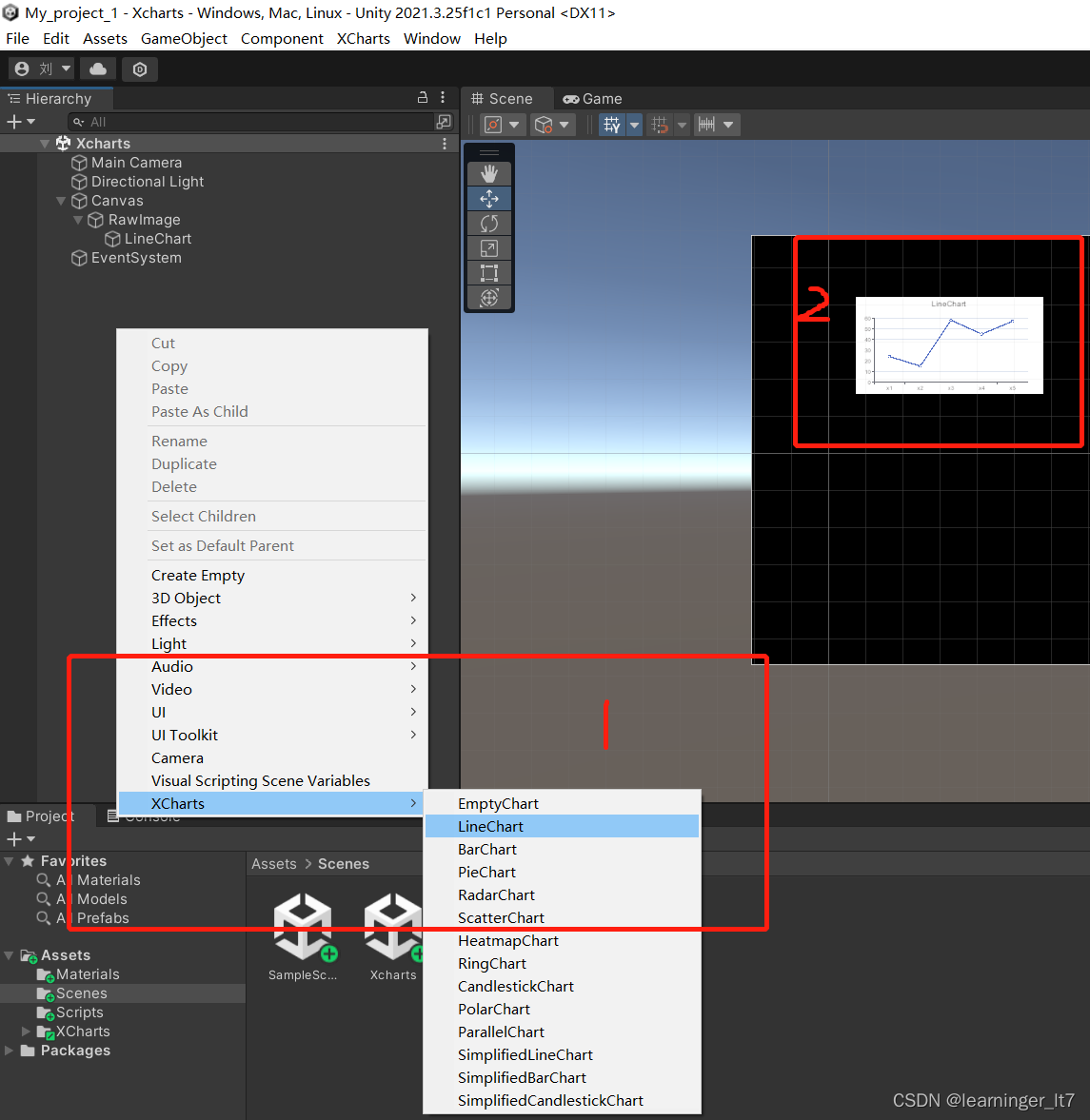
Task: Select Camera in the context menu
Action: pos(272,758)
